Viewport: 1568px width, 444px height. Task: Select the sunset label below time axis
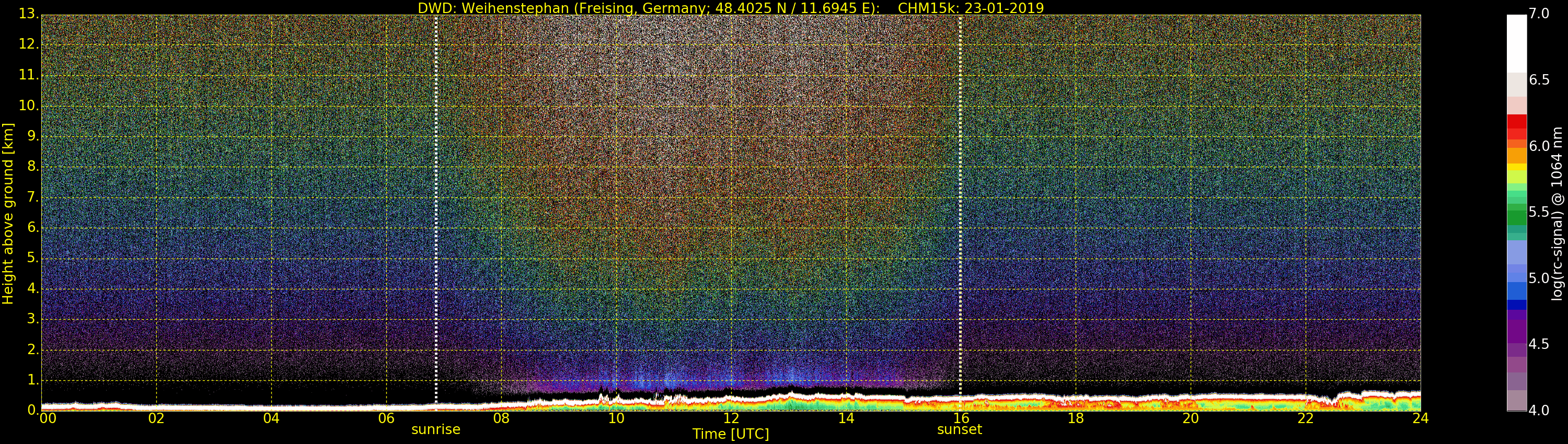point(959,429)
